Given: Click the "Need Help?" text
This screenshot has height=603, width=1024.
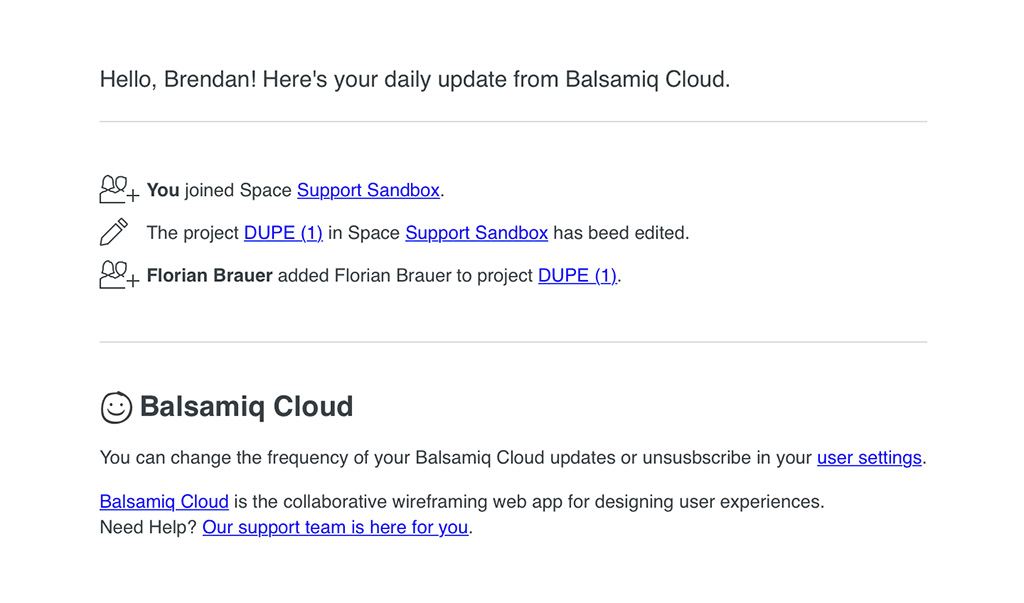Looking at the screenshot, I should (148, 527).
